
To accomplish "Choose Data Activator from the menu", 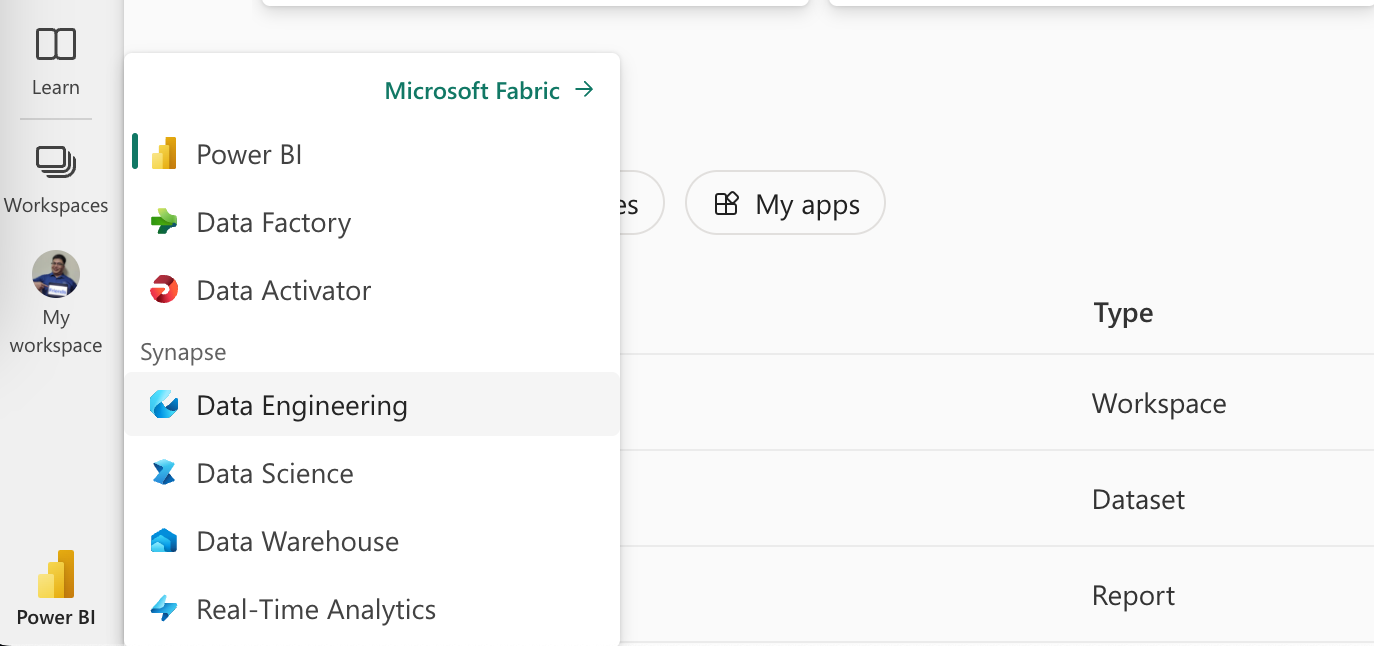I will [x=372, y=290].
